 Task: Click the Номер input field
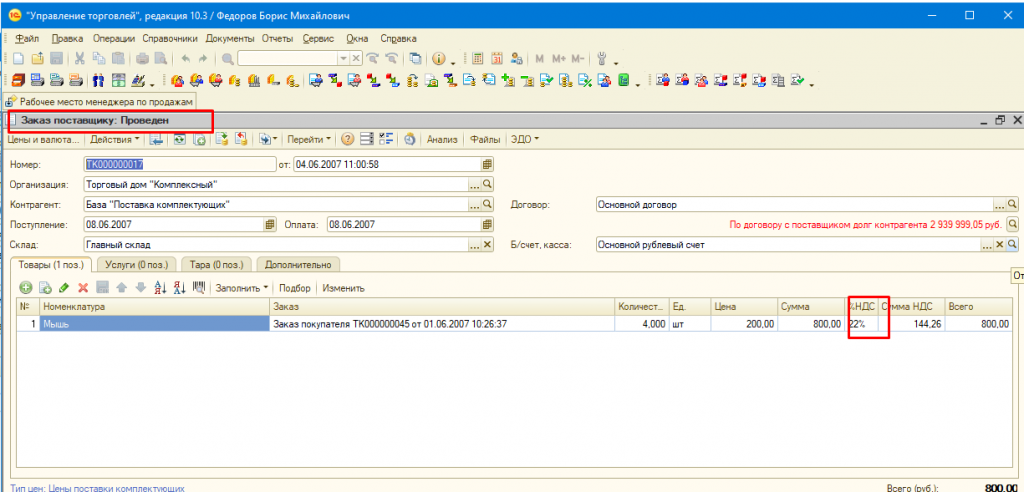pyautogui.click(x=178, y=164)
